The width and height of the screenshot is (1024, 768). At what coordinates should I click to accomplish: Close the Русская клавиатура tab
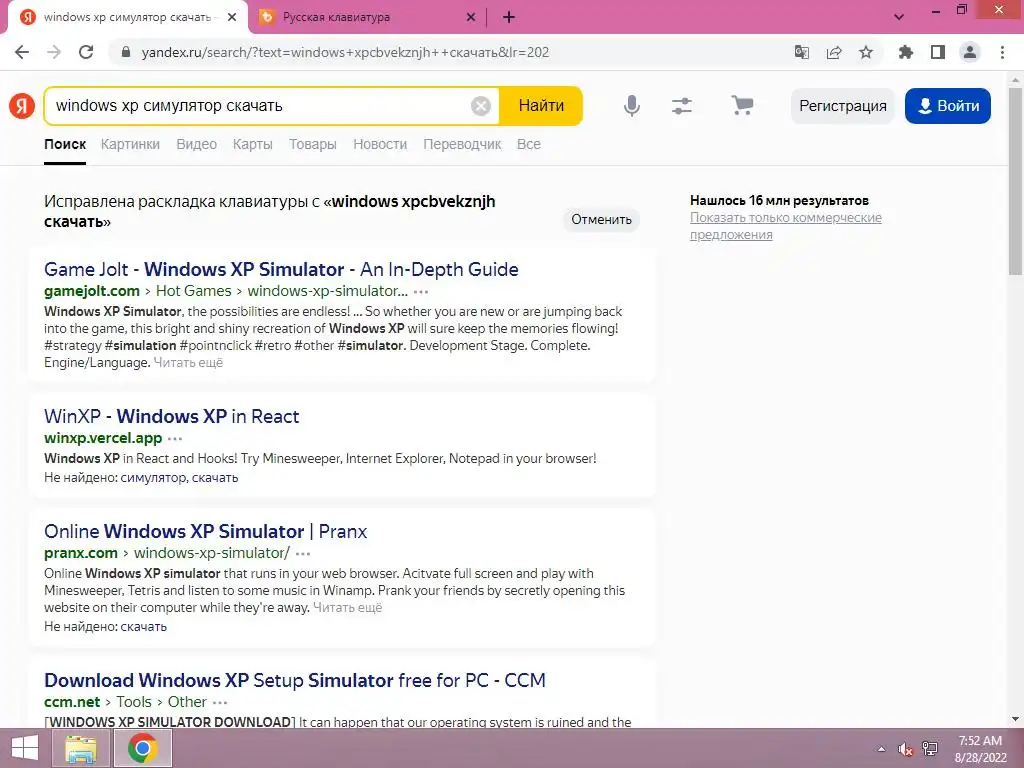point(471,18)
